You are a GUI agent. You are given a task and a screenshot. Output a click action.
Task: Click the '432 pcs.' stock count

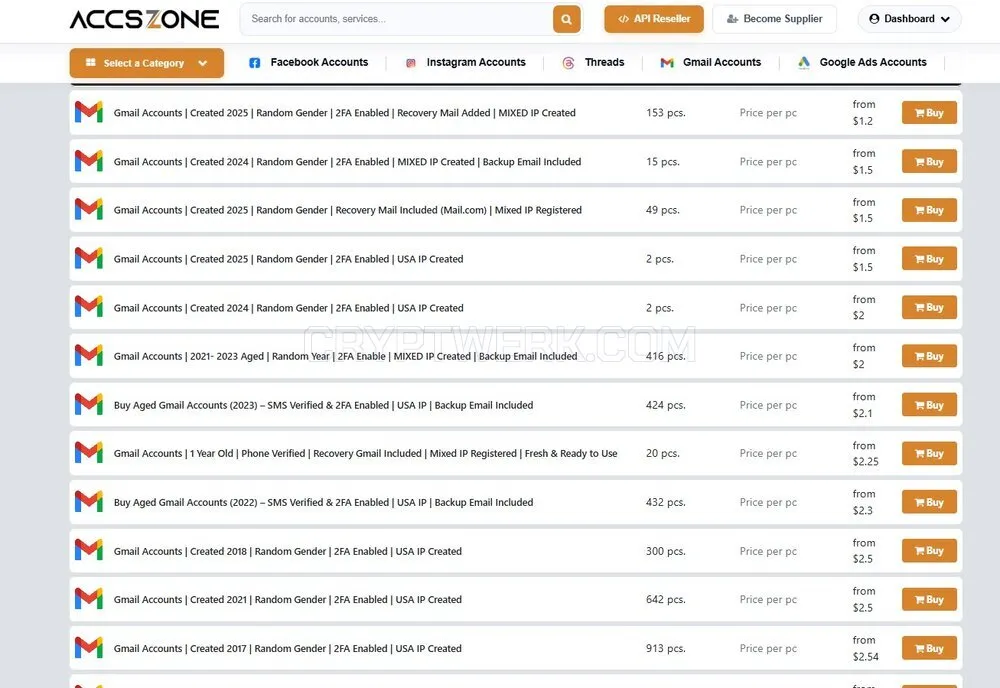(x=666, y=502)
